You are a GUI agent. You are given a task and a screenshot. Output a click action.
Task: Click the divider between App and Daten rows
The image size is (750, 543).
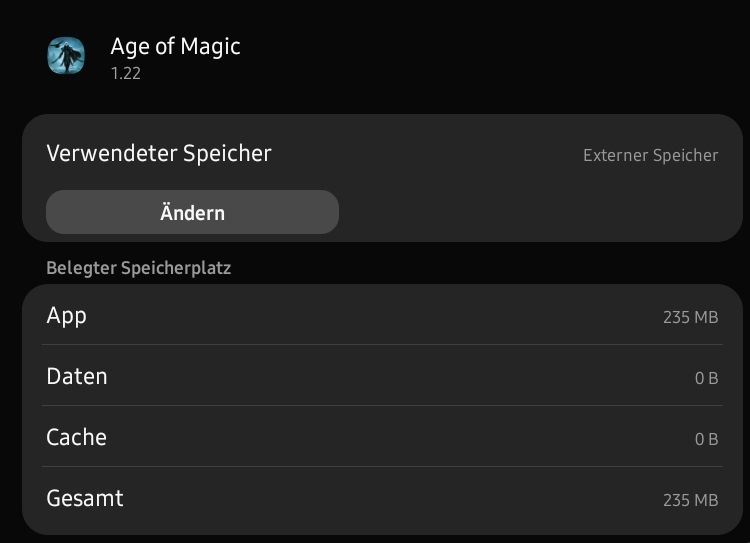pos(382,344)
